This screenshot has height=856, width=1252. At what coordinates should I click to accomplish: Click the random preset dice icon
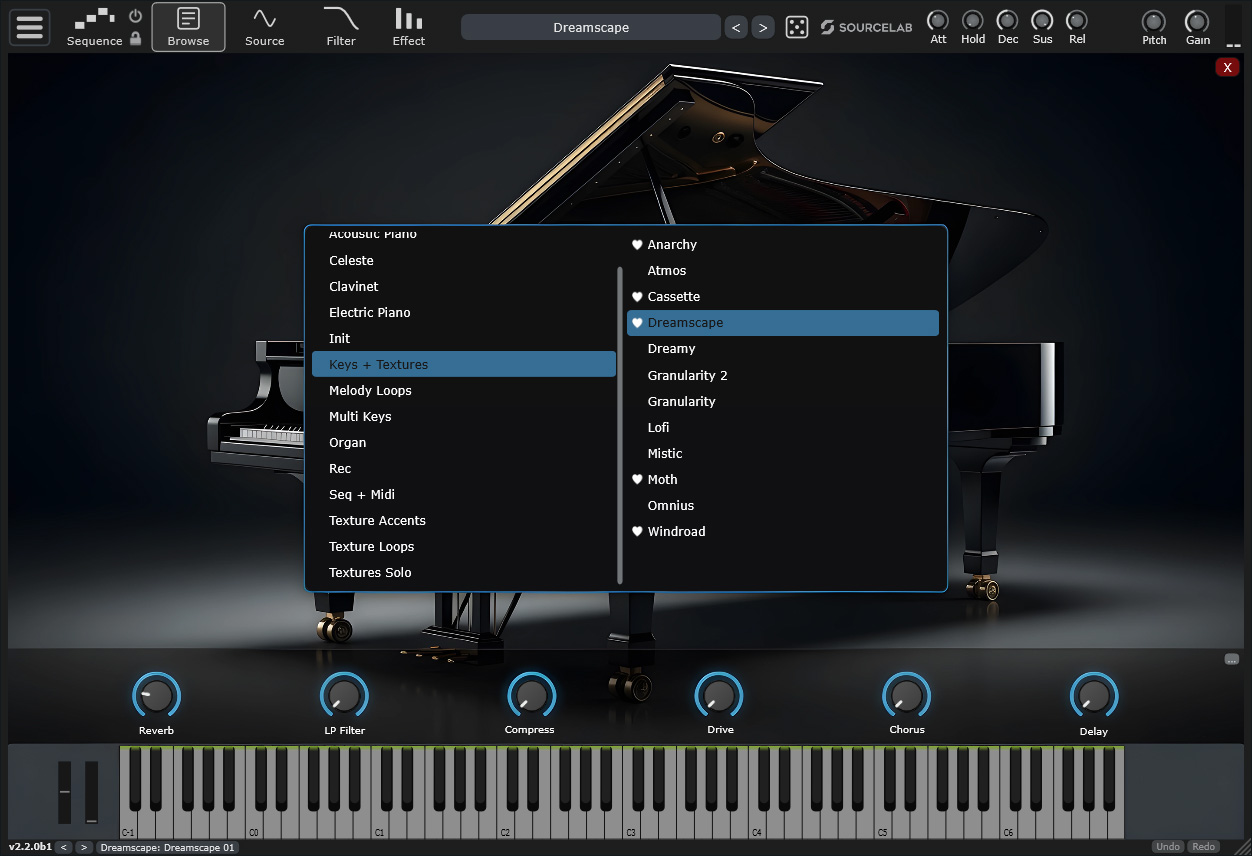tap(797, 28)
